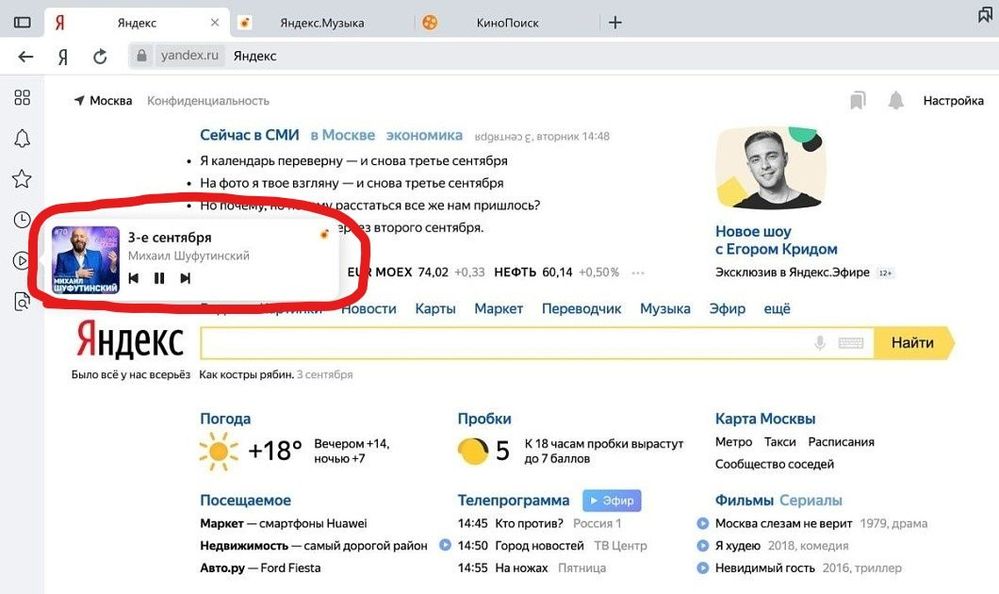Click the sun weather icon
The width and height of the screenshot is (999, 594).
tap(219, 451)
